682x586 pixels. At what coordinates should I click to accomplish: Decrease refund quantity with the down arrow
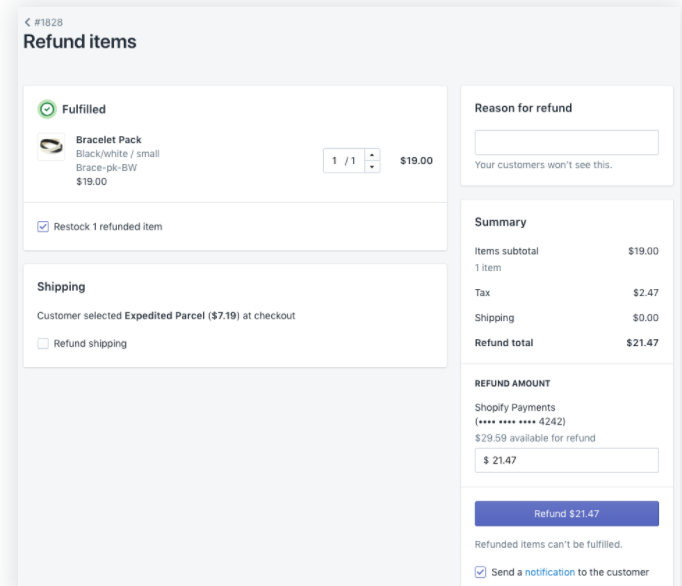click(x=372, y=167)
